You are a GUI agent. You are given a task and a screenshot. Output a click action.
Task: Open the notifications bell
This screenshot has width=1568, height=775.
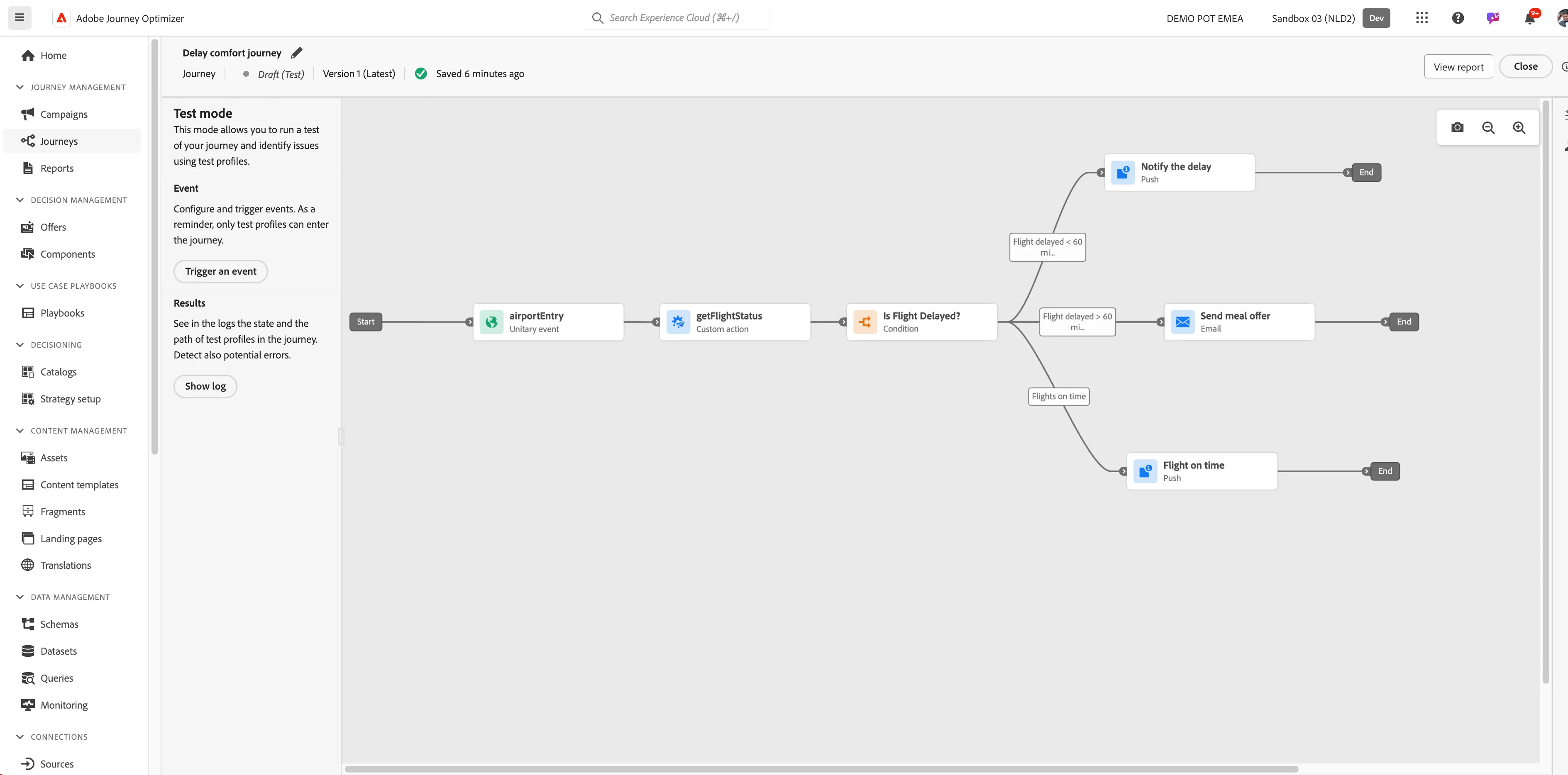(1530, 18)
